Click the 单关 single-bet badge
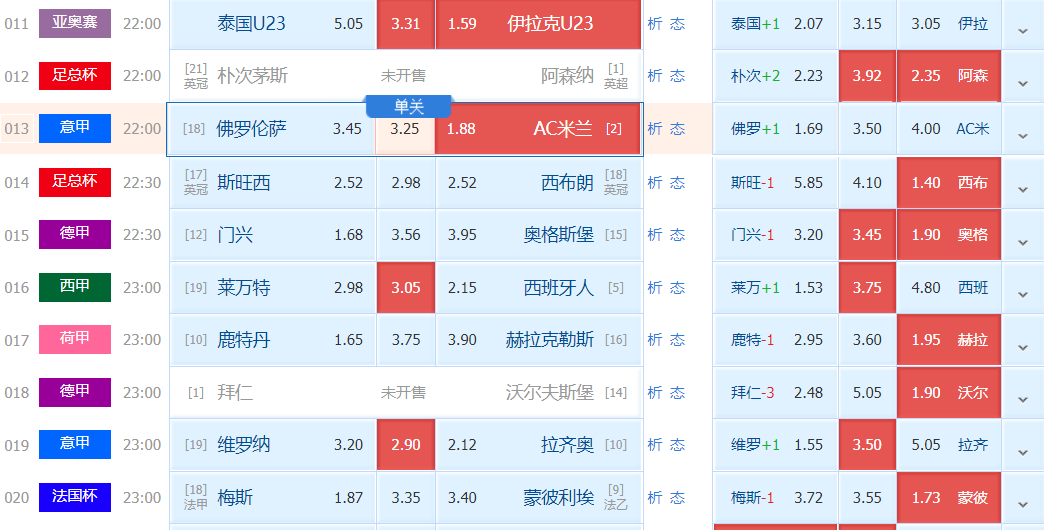The height and width of the screenshot is (530, 1044). (409, 107)
